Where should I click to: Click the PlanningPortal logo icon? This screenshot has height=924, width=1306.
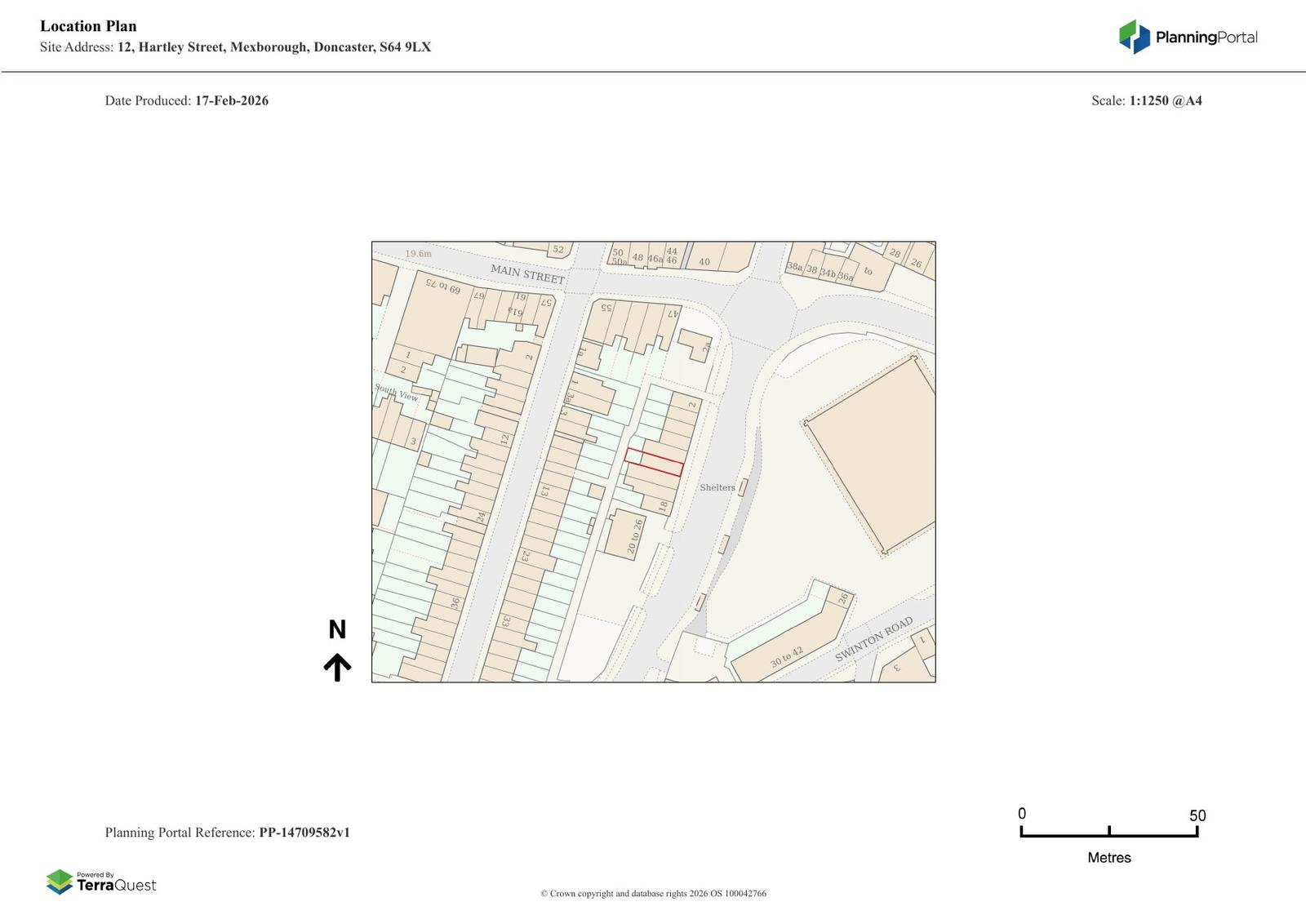(1134, 37)
